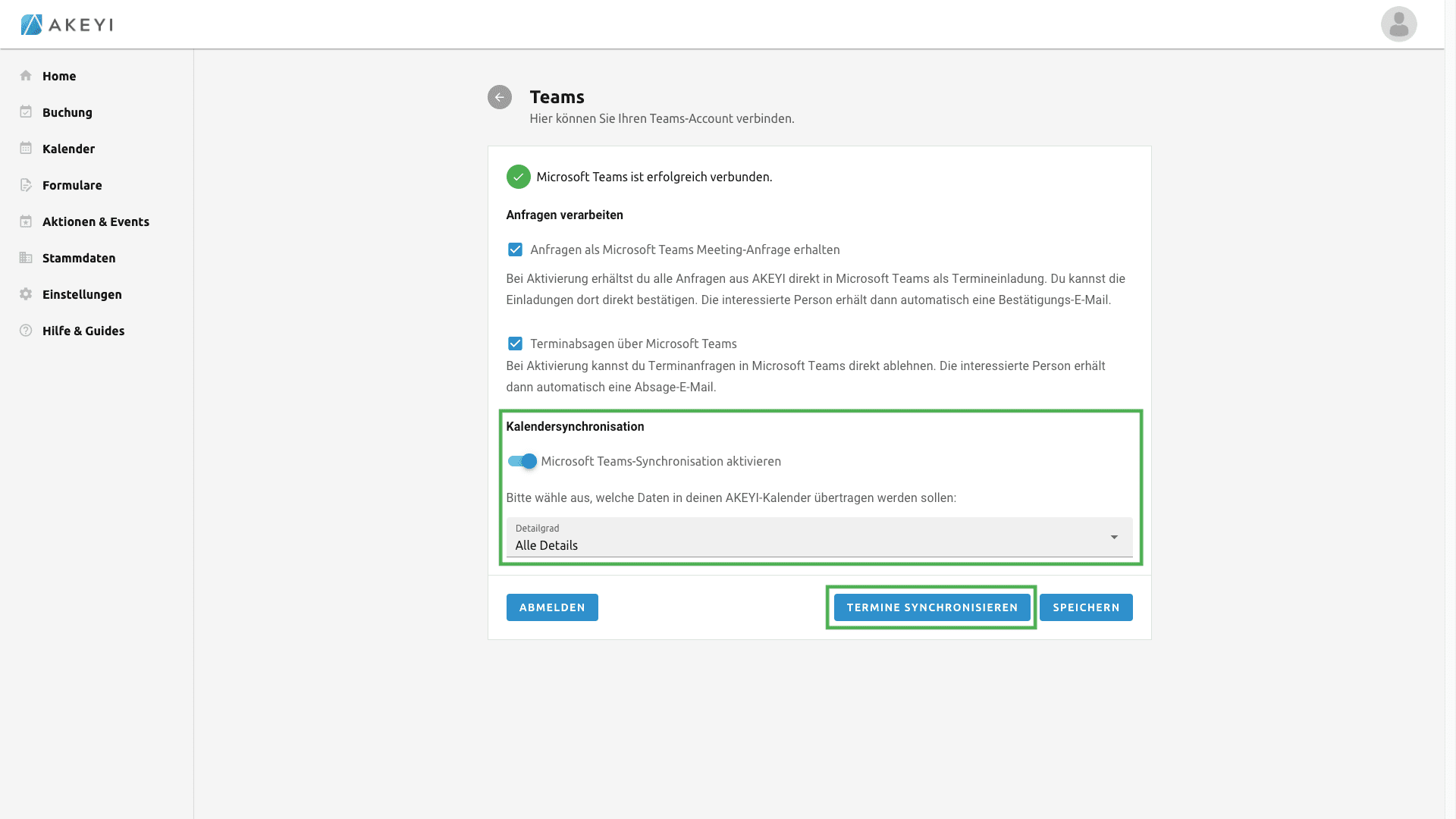Click the Abmelden button
Screen dimensions: 1456x819
point(552,607)
